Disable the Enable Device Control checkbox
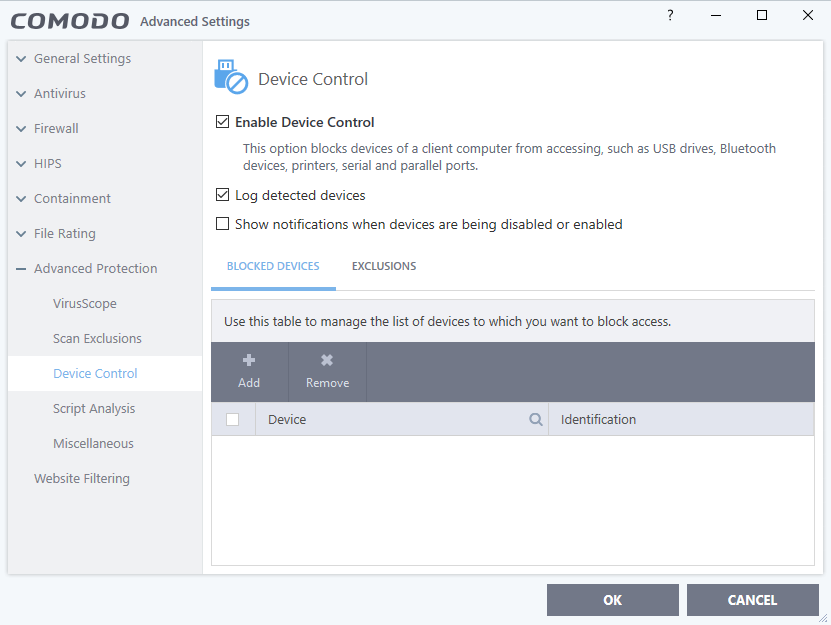The height and width of the screenshot is (625, 831). [x=223, y=122]
